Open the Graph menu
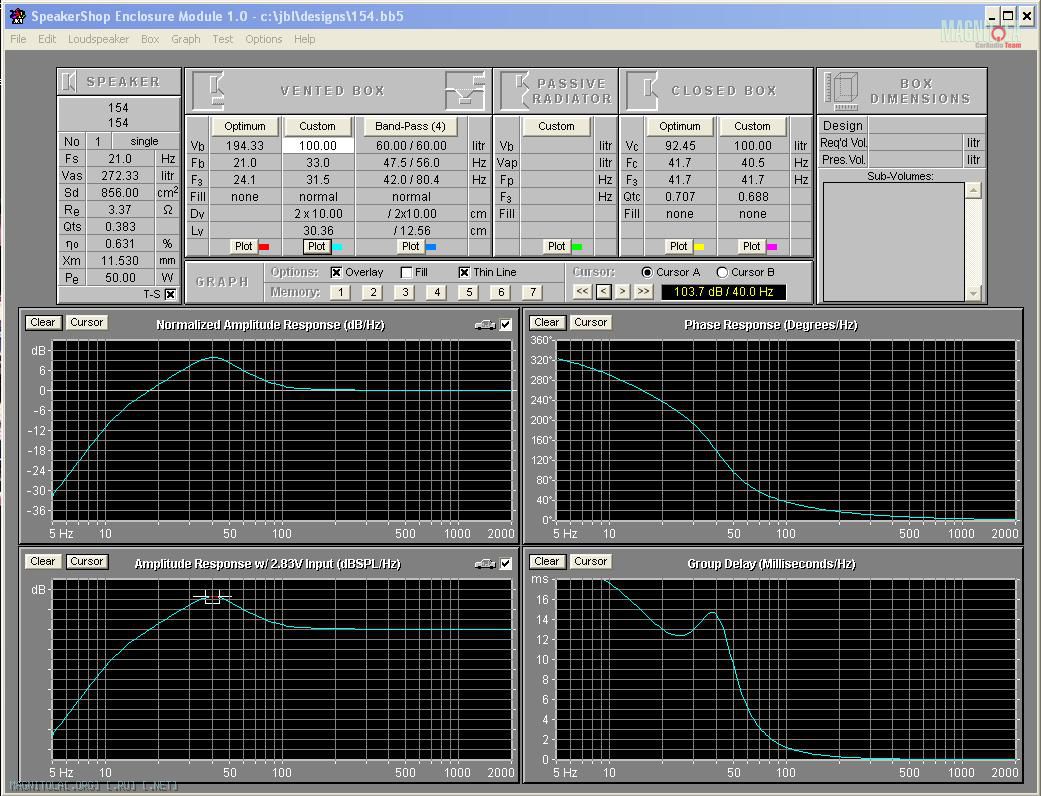 (186, 39)
